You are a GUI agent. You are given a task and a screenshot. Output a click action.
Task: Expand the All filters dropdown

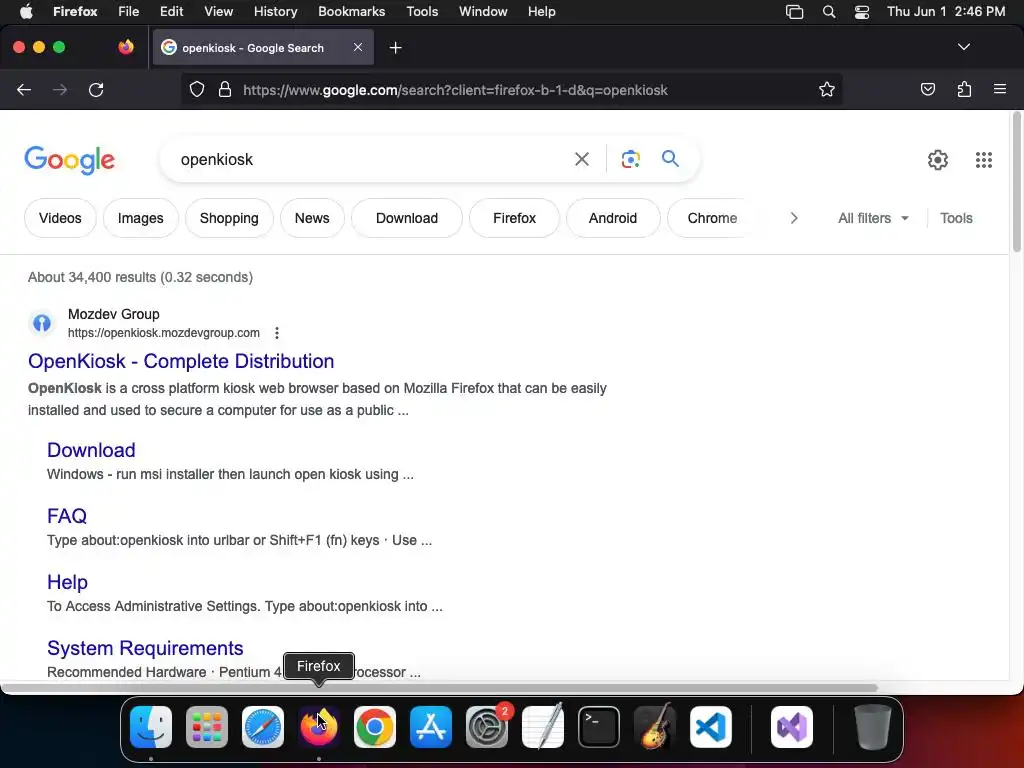[873, 218]
